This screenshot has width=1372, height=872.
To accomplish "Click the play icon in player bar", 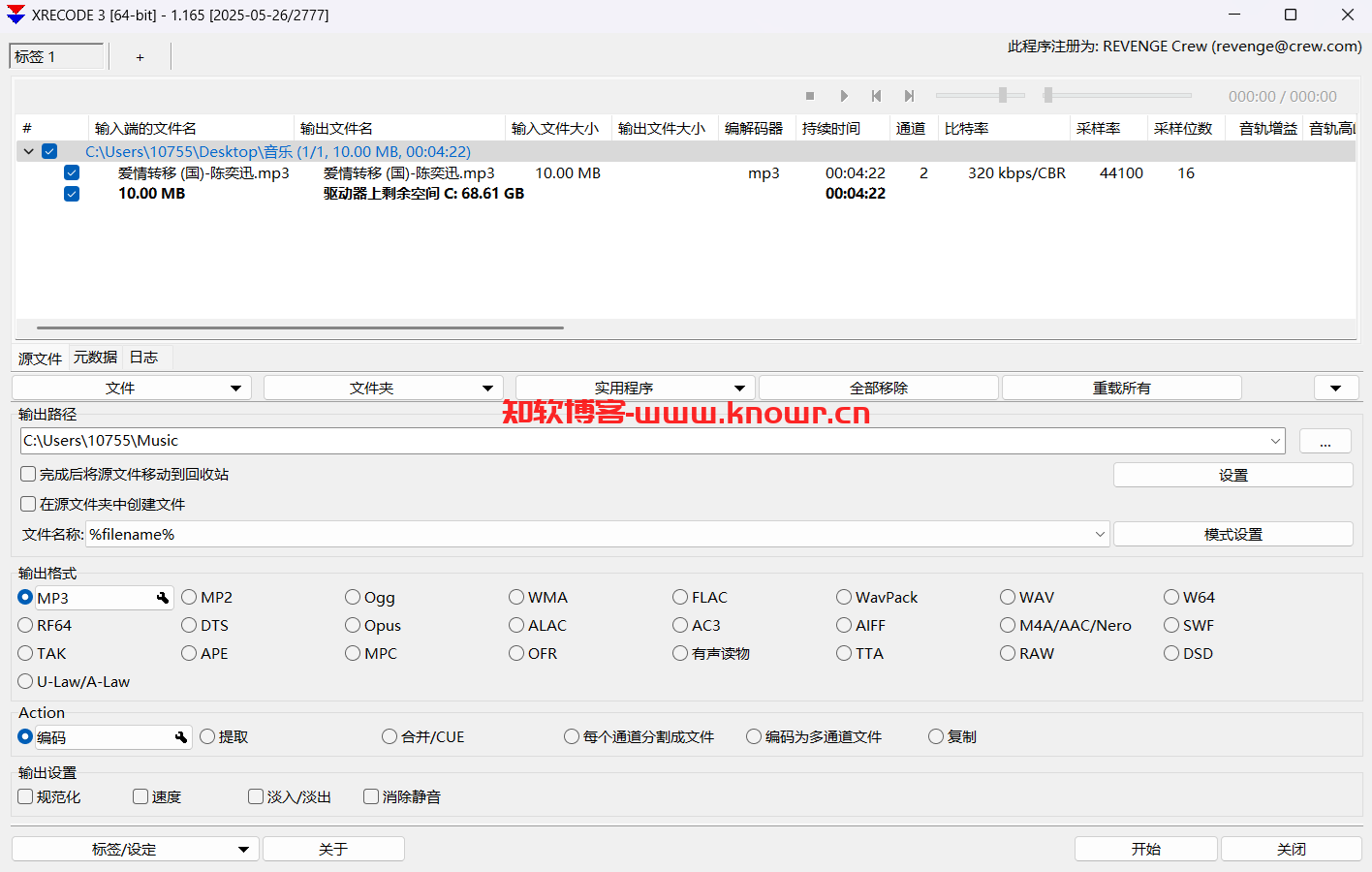I will point(844,96).
